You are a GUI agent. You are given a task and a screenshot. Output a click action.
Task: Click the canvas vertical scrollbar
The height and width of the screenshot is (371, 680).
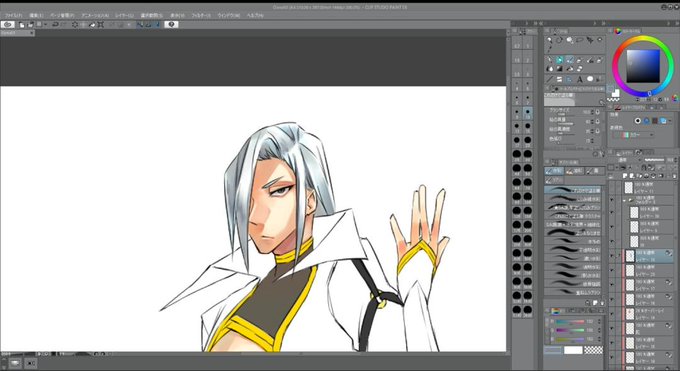509,191
